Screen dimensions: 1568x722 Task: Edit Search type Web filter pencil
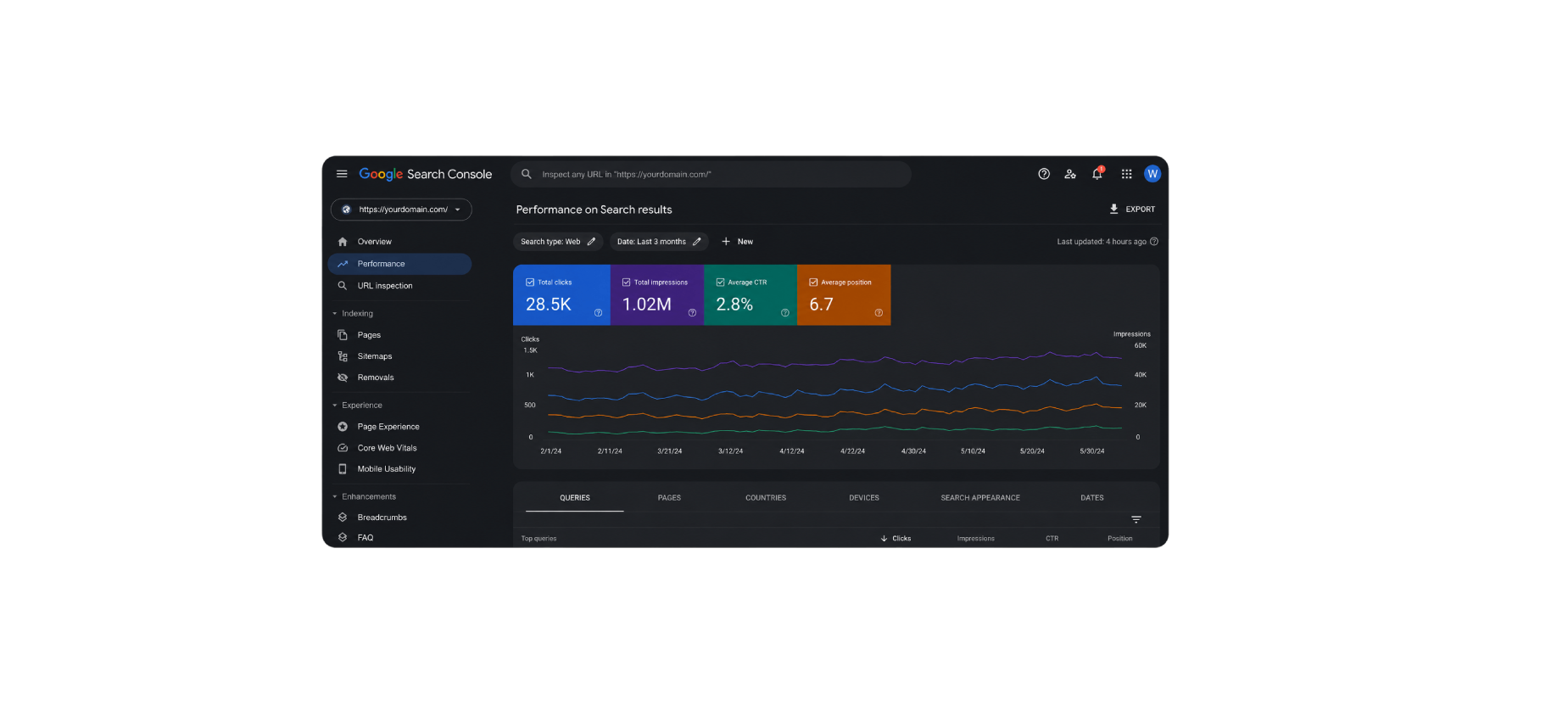(x=591, y=242)
